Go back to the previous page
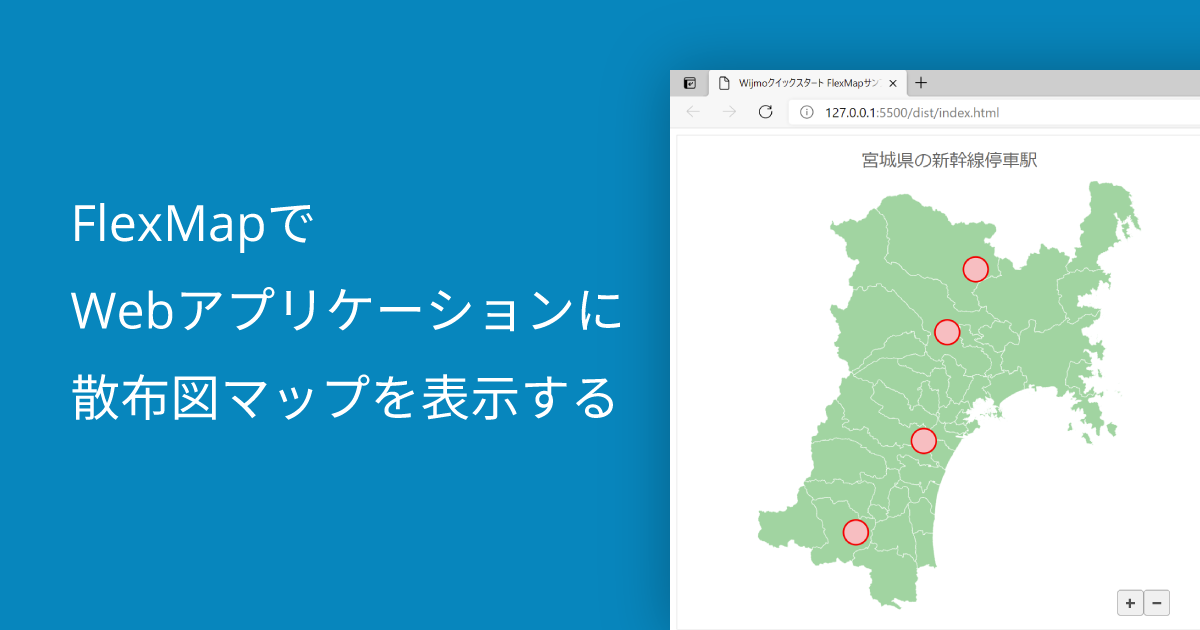This screenshot has height=630, width=1200. coord(693,112)
